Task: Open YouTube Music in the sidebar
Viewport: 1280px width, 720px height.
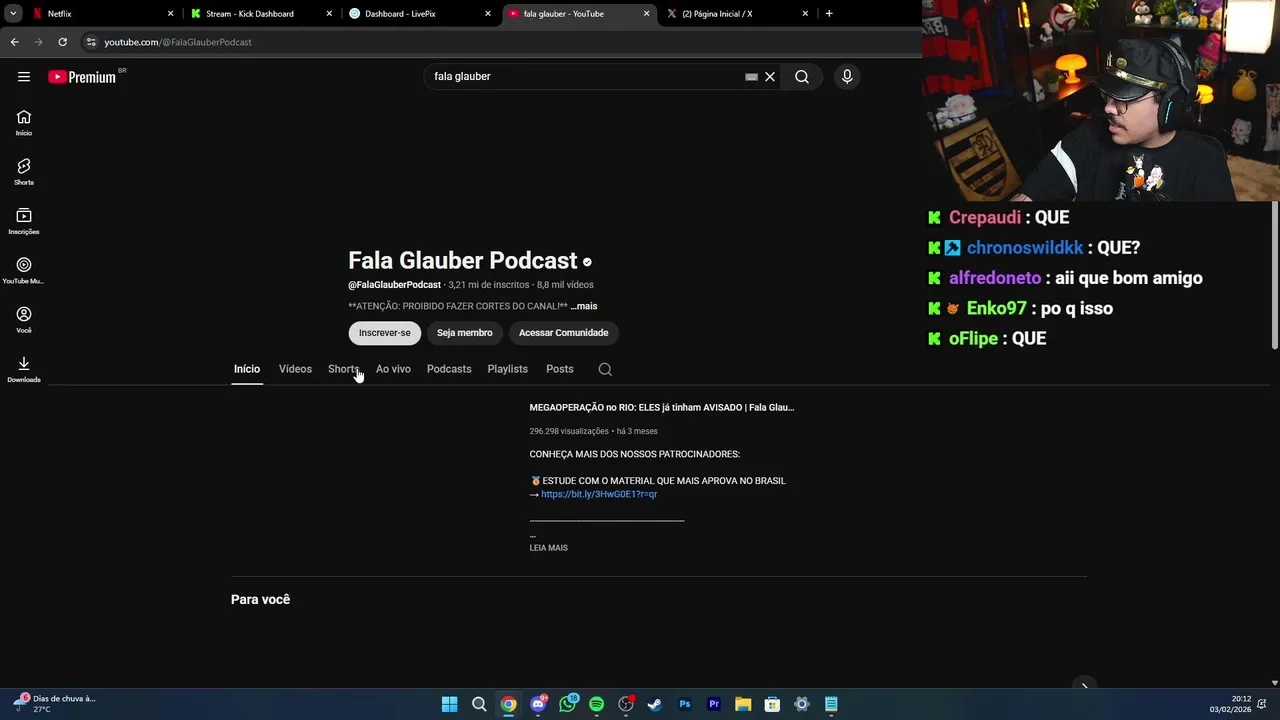Action: [24, 271]
